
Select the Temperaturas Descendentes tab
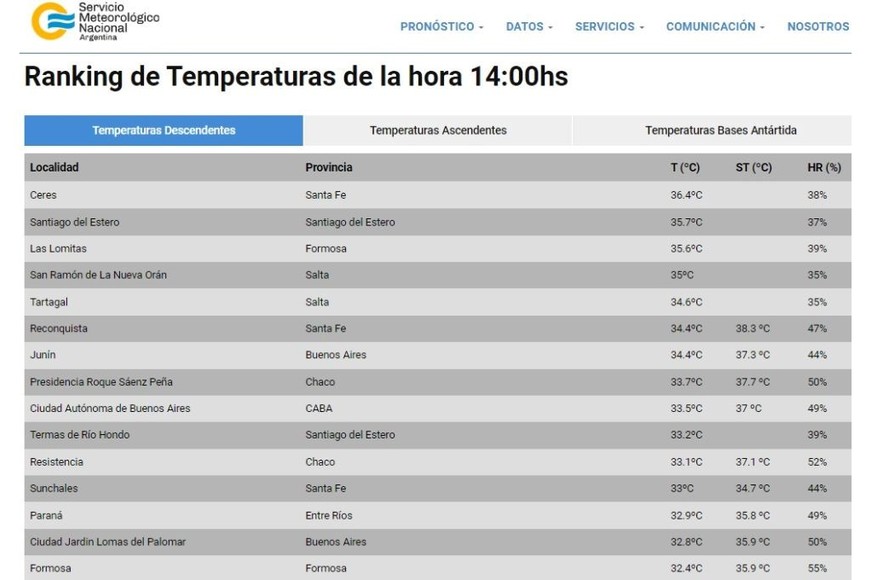coord(164,130)
